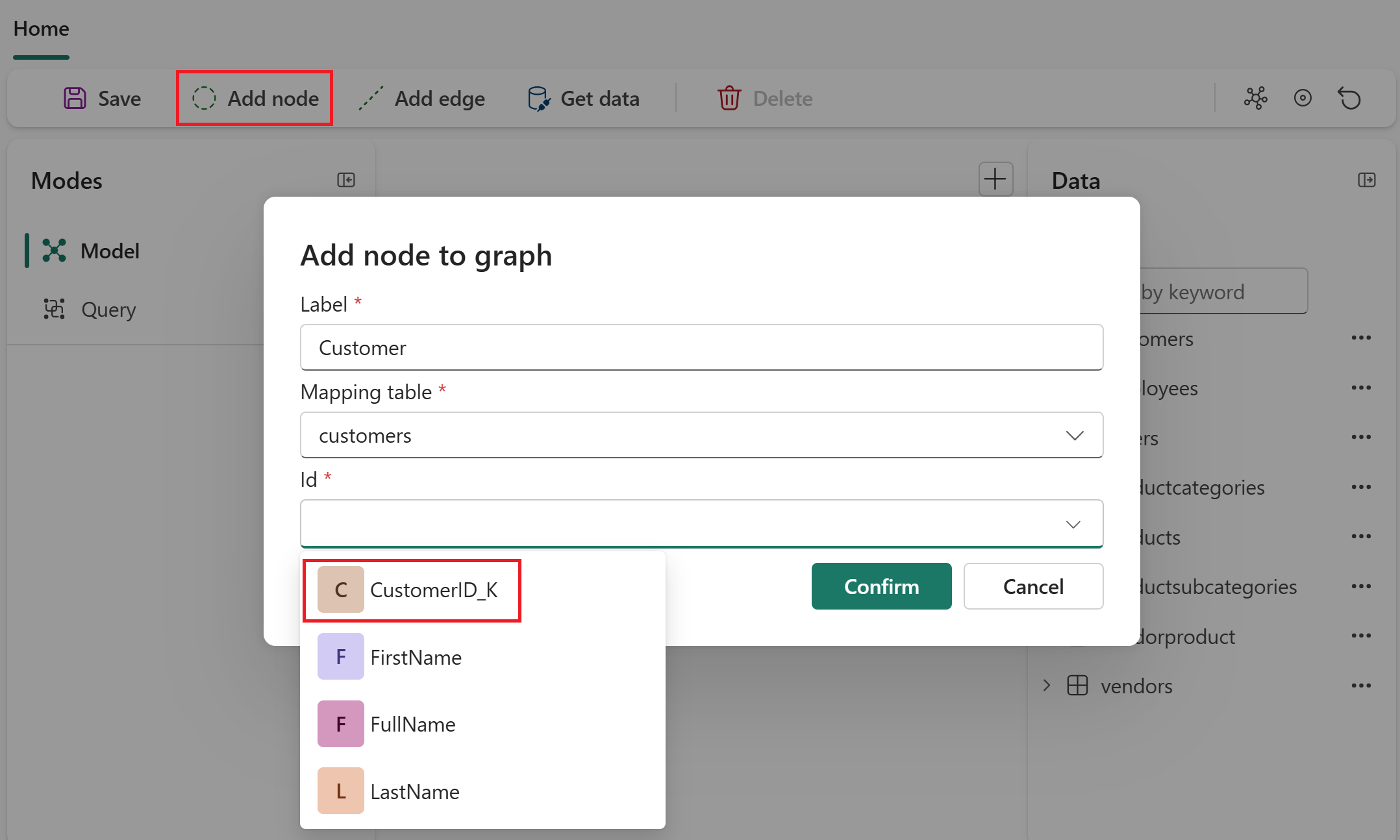Collapse the Modes panel
The width and height of the screenshot is (1400, 840).
tap(346, 180)
